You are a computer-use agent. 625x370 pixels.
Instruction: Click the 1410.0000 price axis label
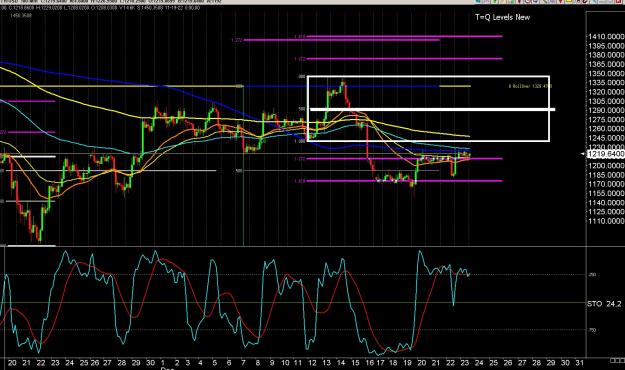(x=606, y=37)
